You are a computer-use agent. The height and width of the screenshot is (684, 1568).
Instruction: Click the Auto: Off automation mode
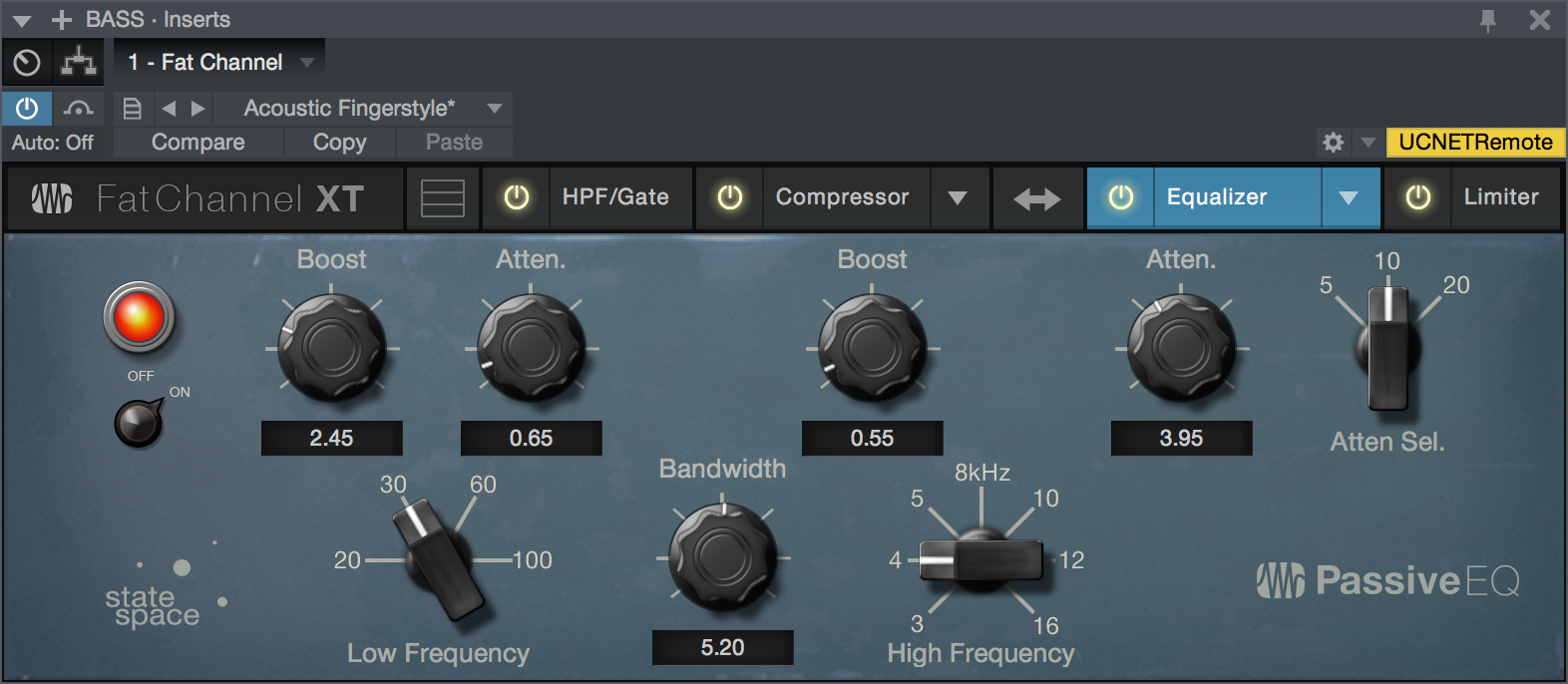[x=53, y=143]
